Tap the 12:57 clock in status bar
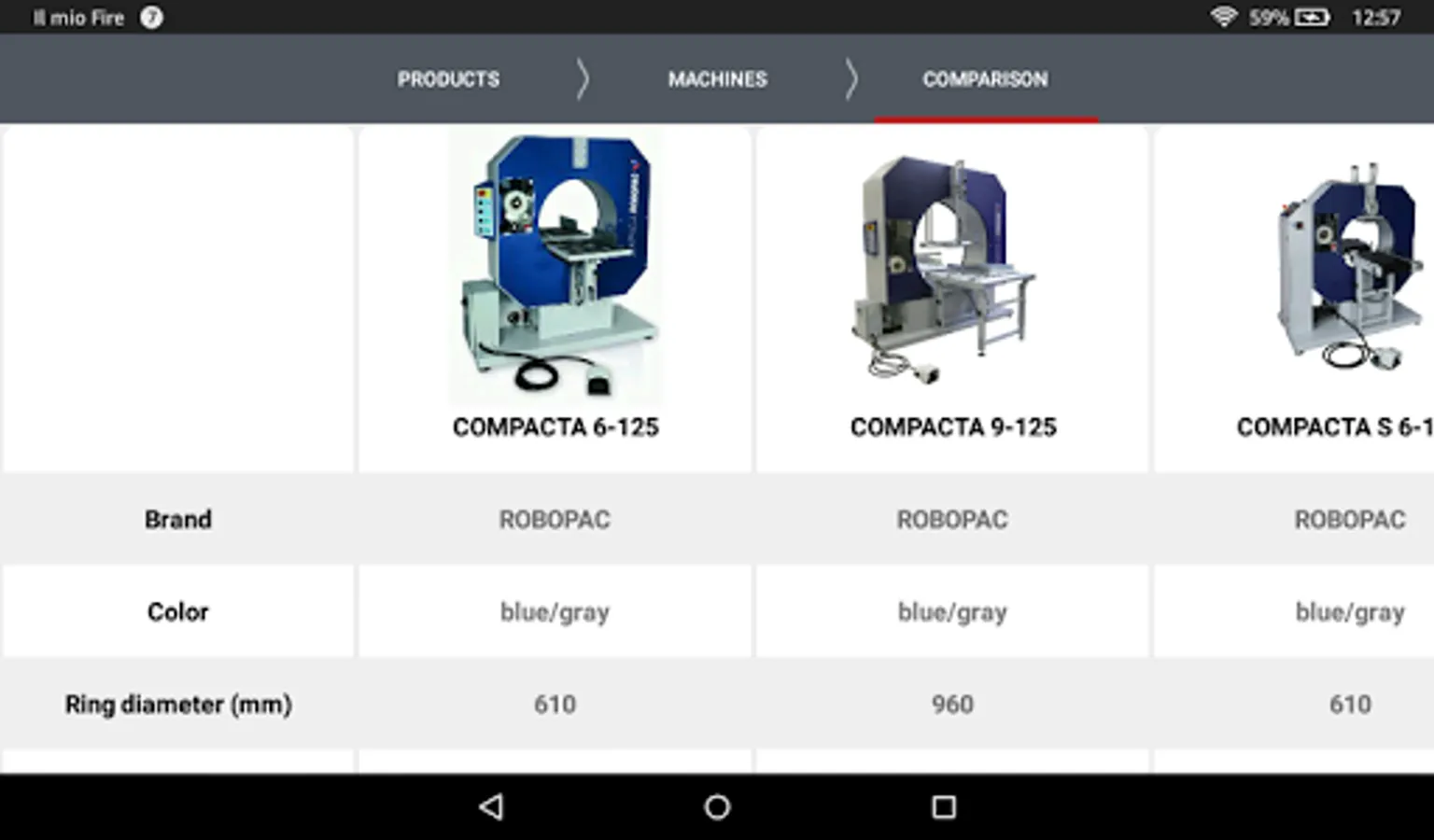 point(1376,17)
